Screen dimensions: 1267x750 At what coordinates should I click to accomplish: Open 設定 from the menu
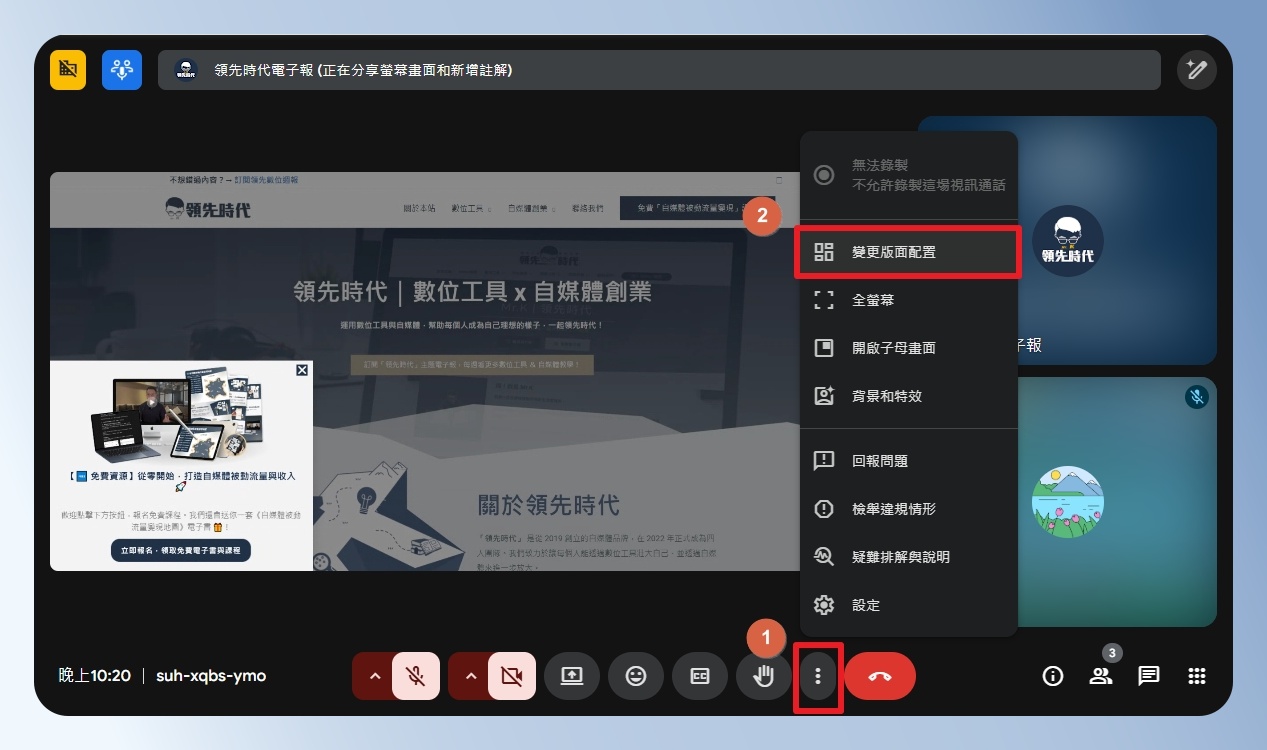point(908,605)
